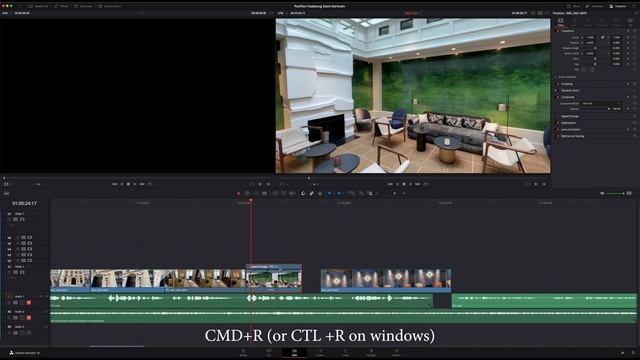Mute the Audio 2 track
Viewport: 640px width, 360px height.
coord(29,318)
